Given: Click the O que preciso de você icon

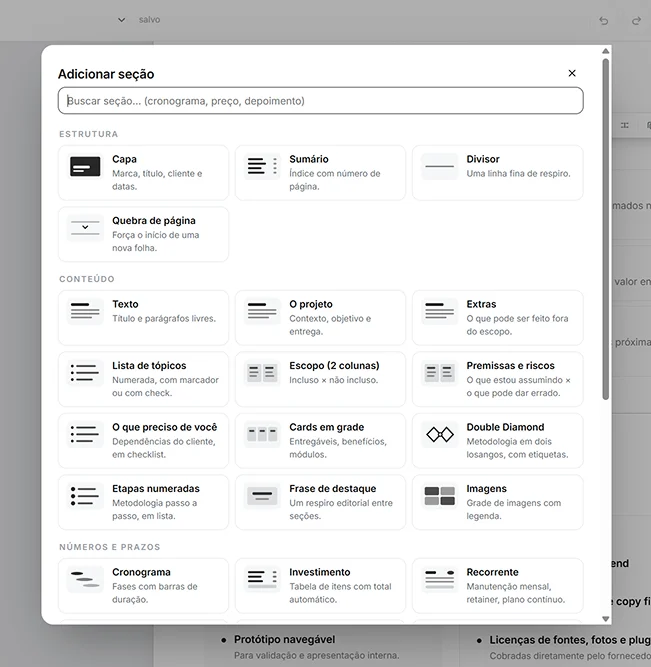Looking at the screenshot, I should 85,434.
